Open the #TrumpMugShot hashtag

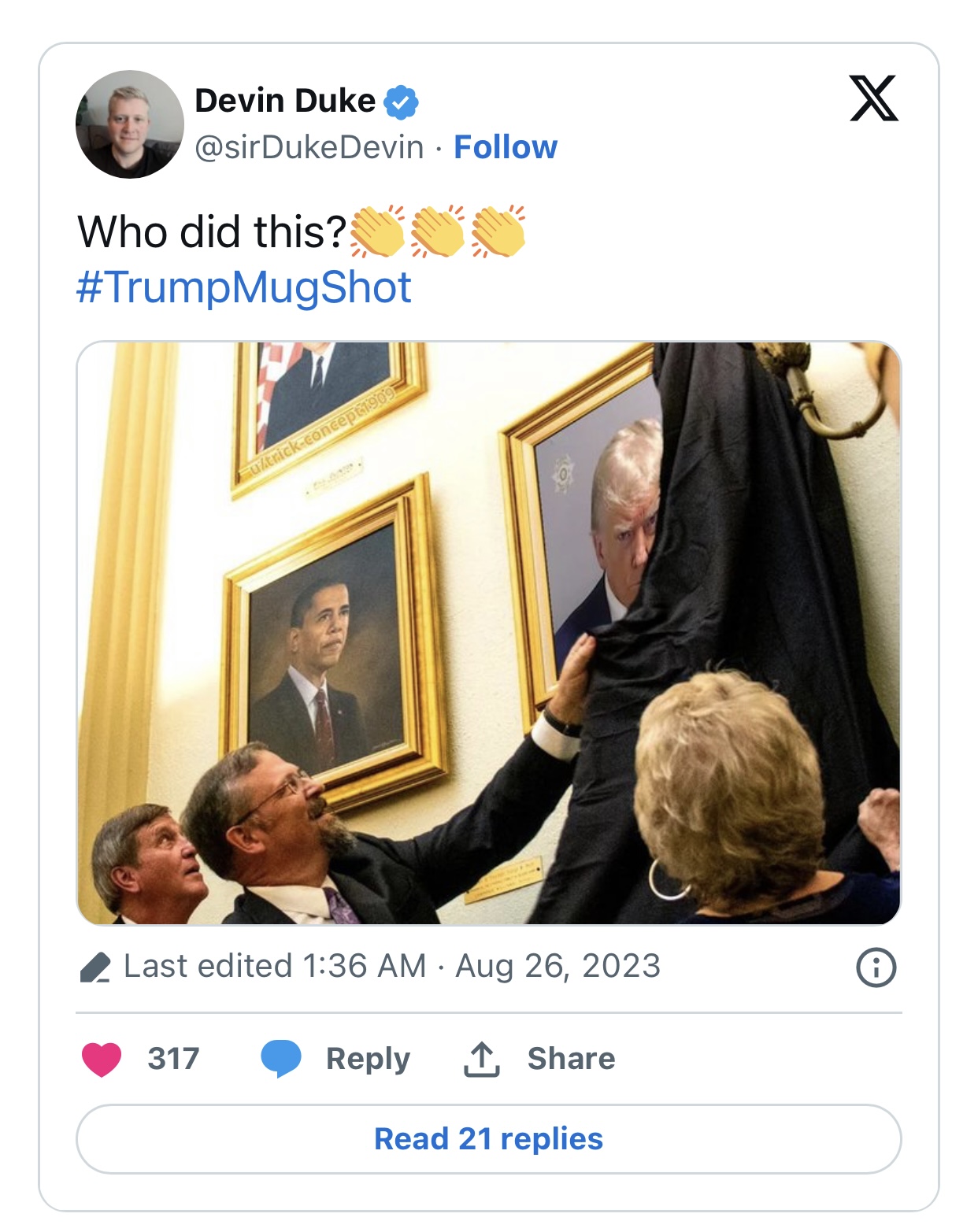pyautogui.click(x=244, y=287)
